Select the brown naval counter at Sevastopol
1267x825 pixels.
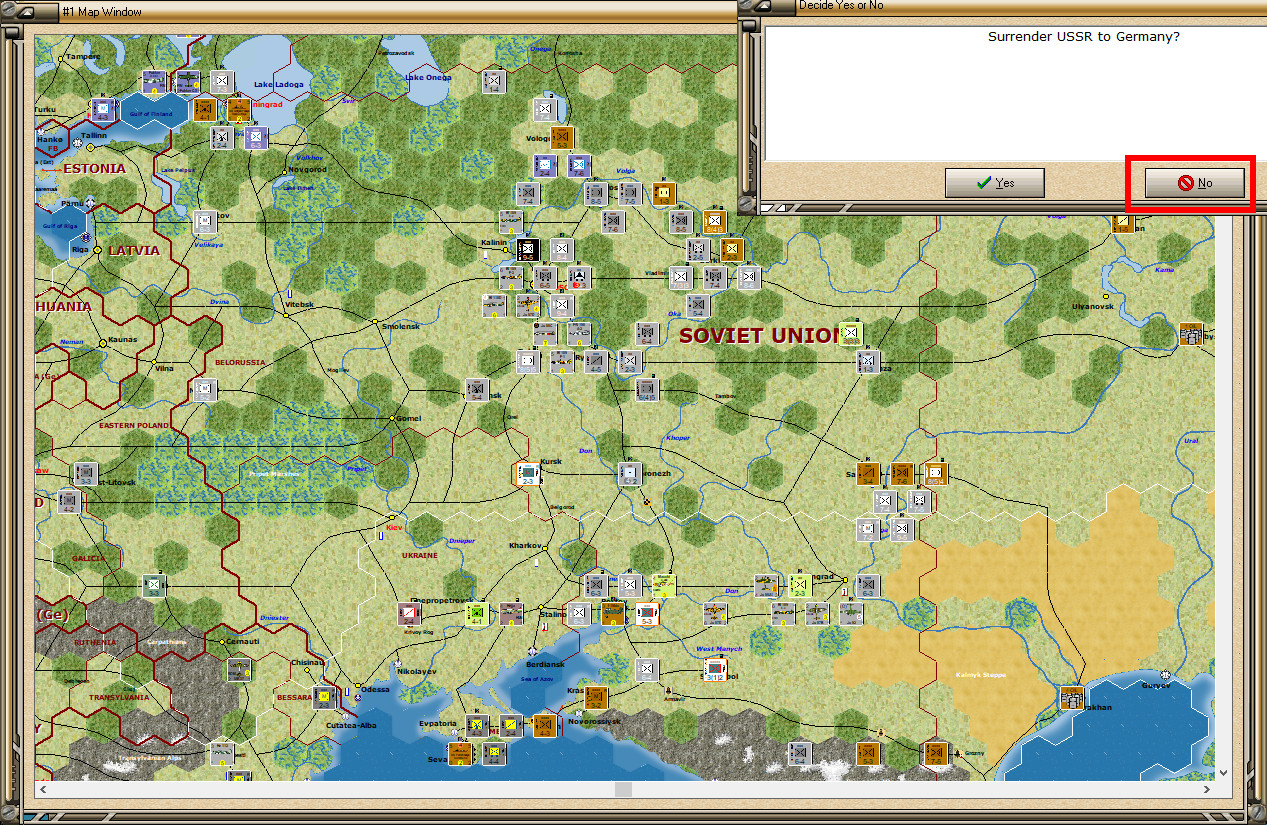[x=459, y=753]
